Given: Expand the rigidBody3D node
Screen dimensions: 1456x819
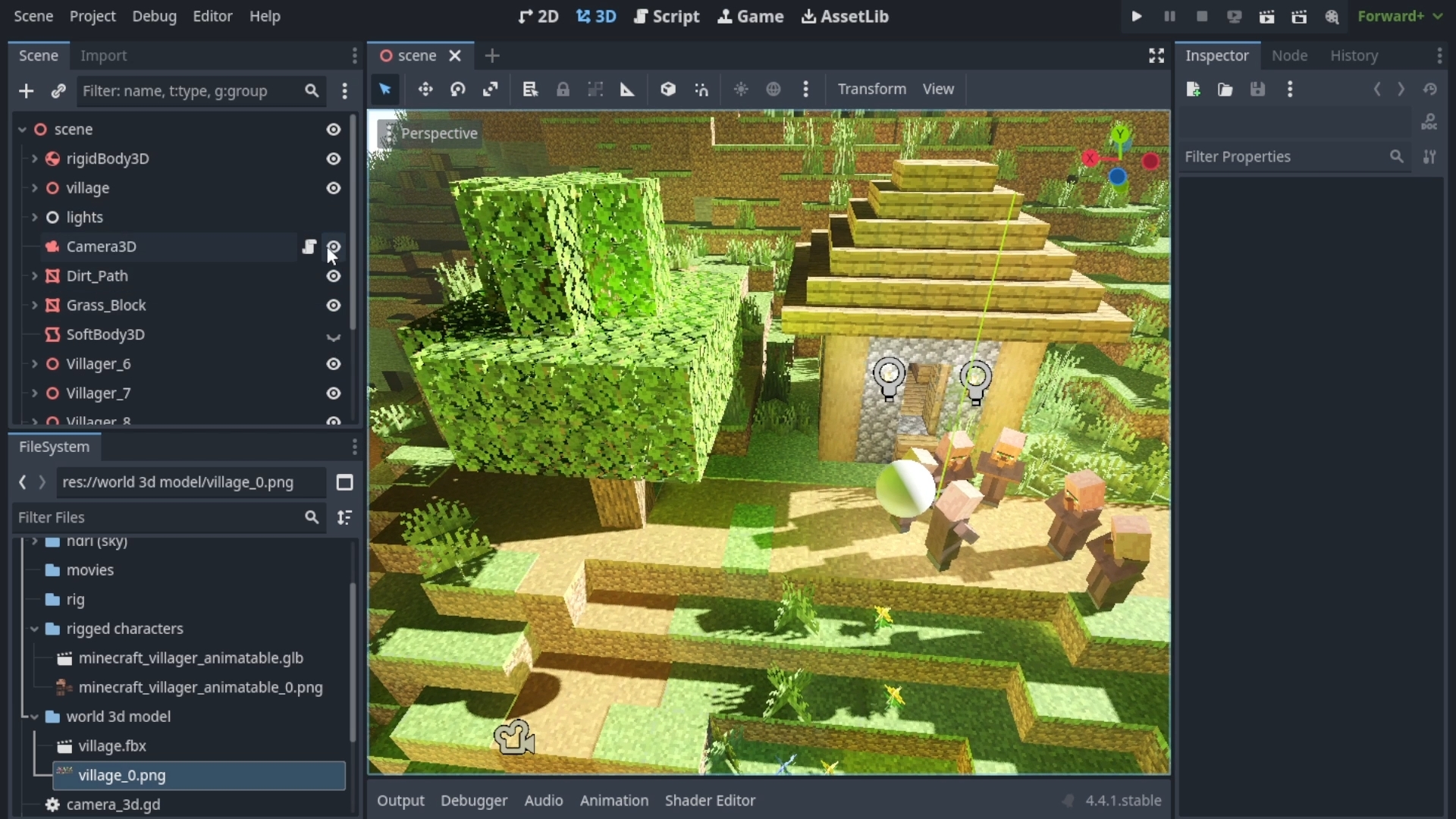Looking at the screenshot, I should click(34, 159).
